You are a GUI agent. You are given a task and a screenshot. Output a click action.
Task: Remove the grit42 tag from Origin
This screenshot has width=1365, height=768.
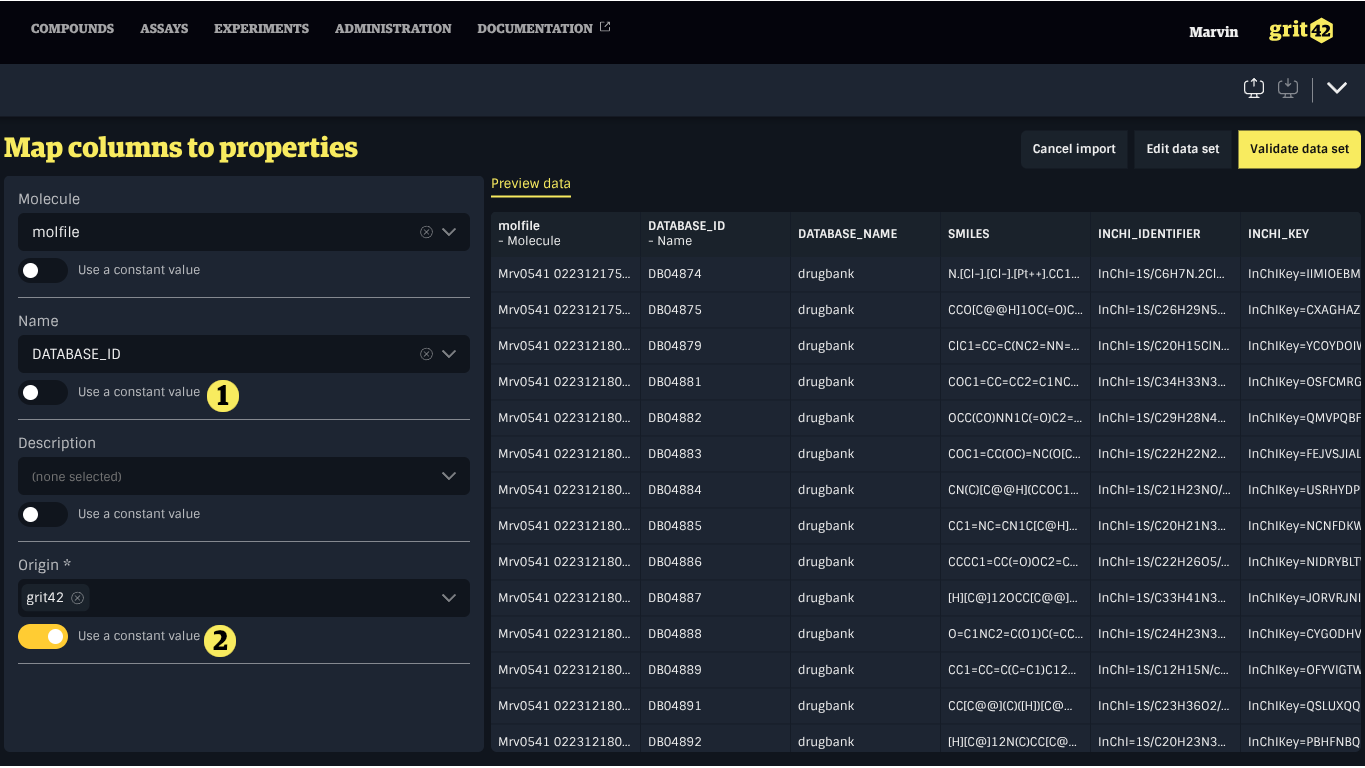pyautogui.click(x=77, y=598)
